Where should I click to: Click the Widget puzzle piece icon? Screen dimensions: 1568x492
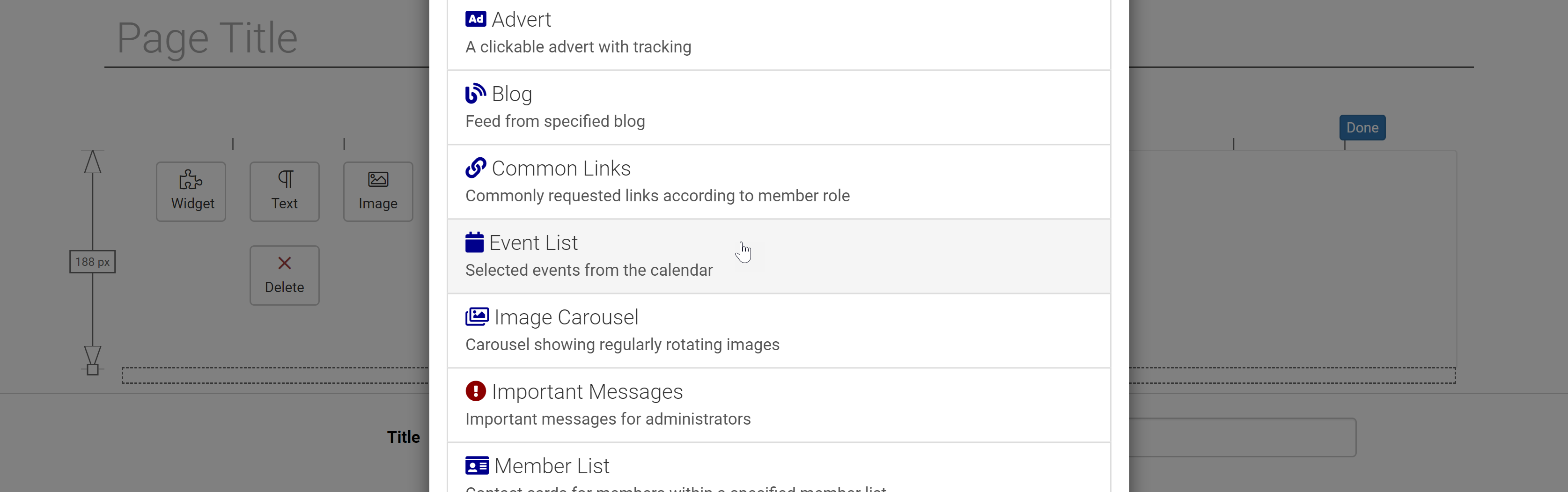coord(191,180)
